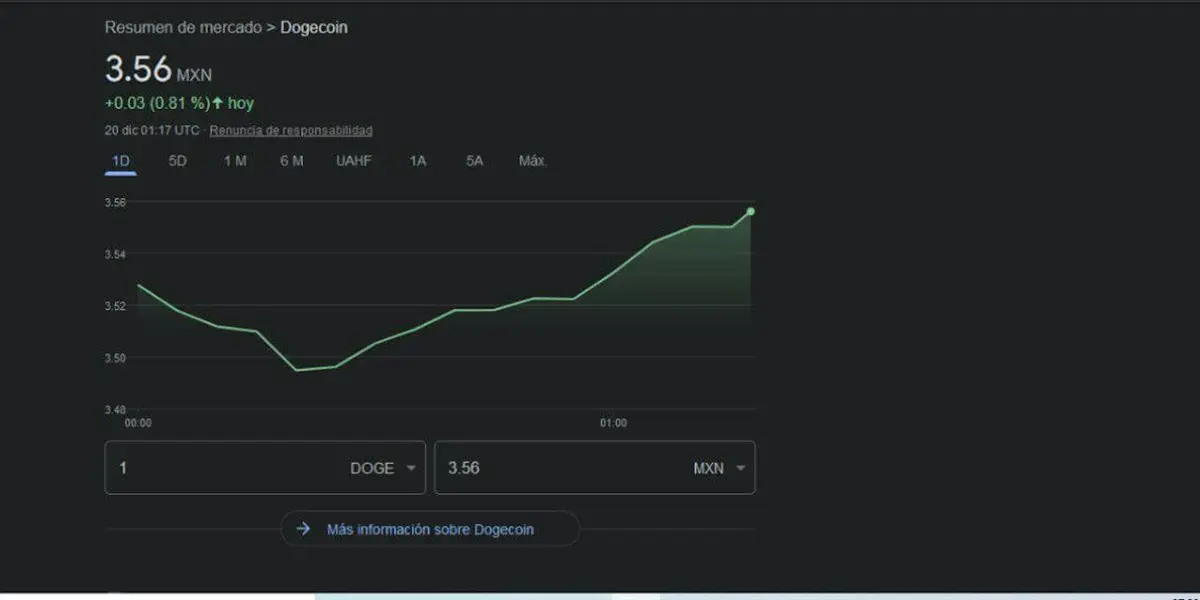The image size is (1200, 600).
Task: Focus the DOGE amount input showing 1
Action: (x=220, y=468)
